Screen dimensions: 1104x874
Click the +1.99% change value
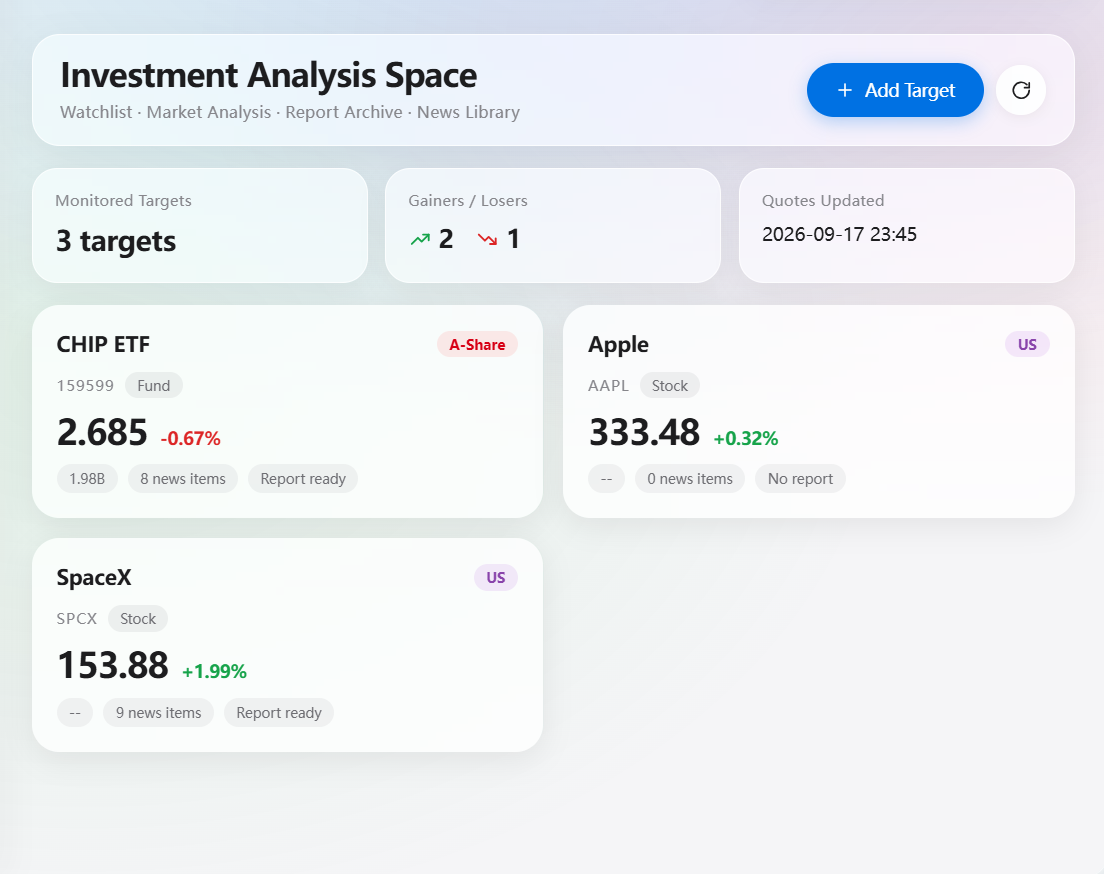214,671
